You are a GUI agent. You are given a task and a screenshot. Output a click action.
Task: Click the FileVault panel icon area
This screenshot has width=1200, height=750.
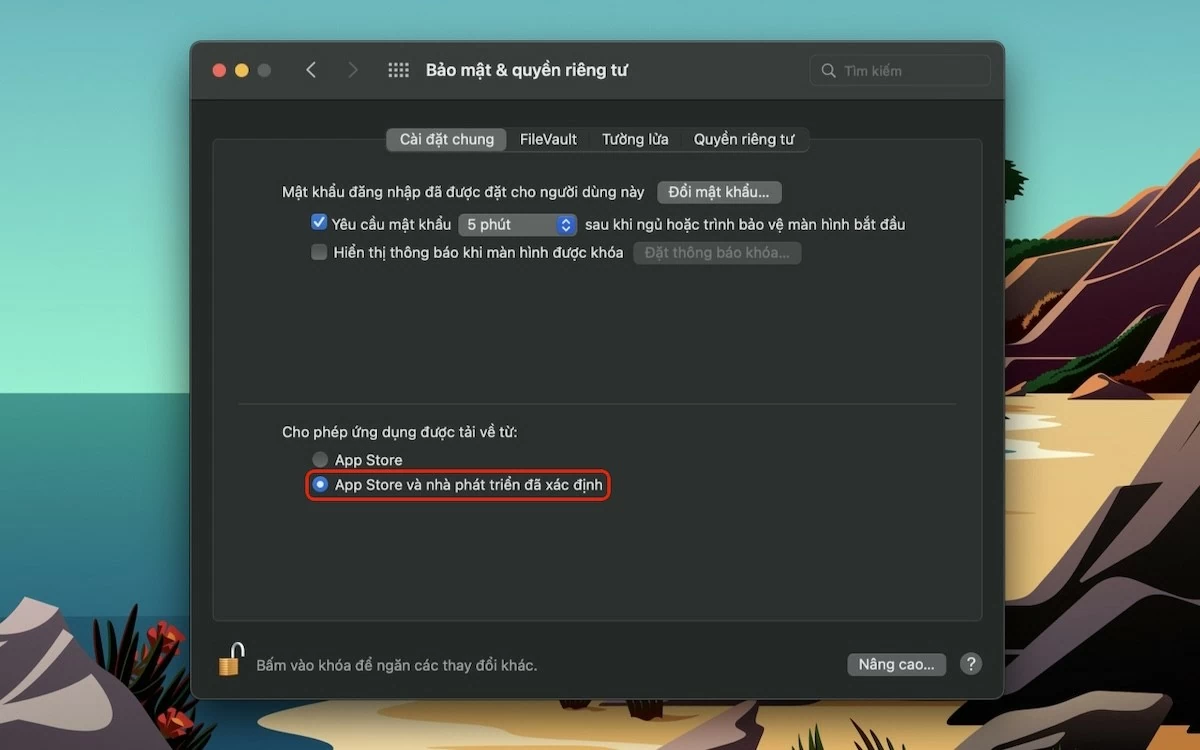548,139
